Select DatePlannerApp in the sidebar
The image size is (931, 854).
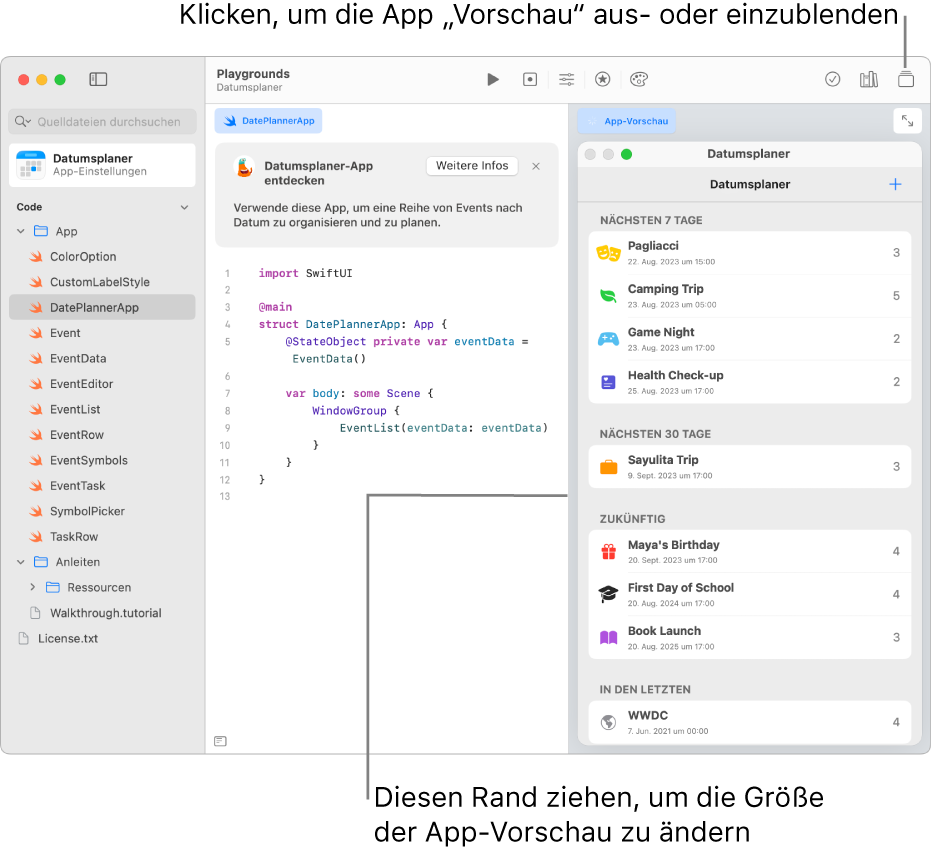(102, 308)
